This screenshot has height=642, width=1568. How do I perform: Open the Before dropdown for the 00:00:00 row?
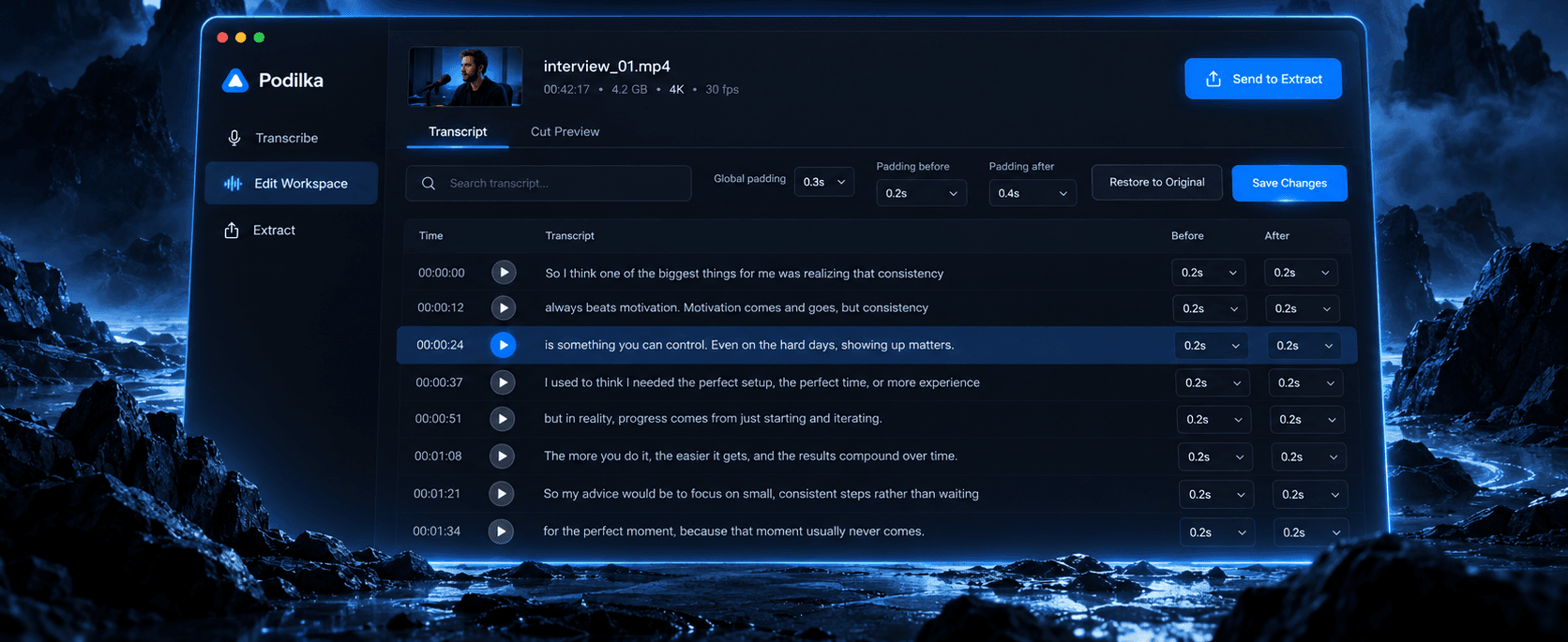point(1209,273)
